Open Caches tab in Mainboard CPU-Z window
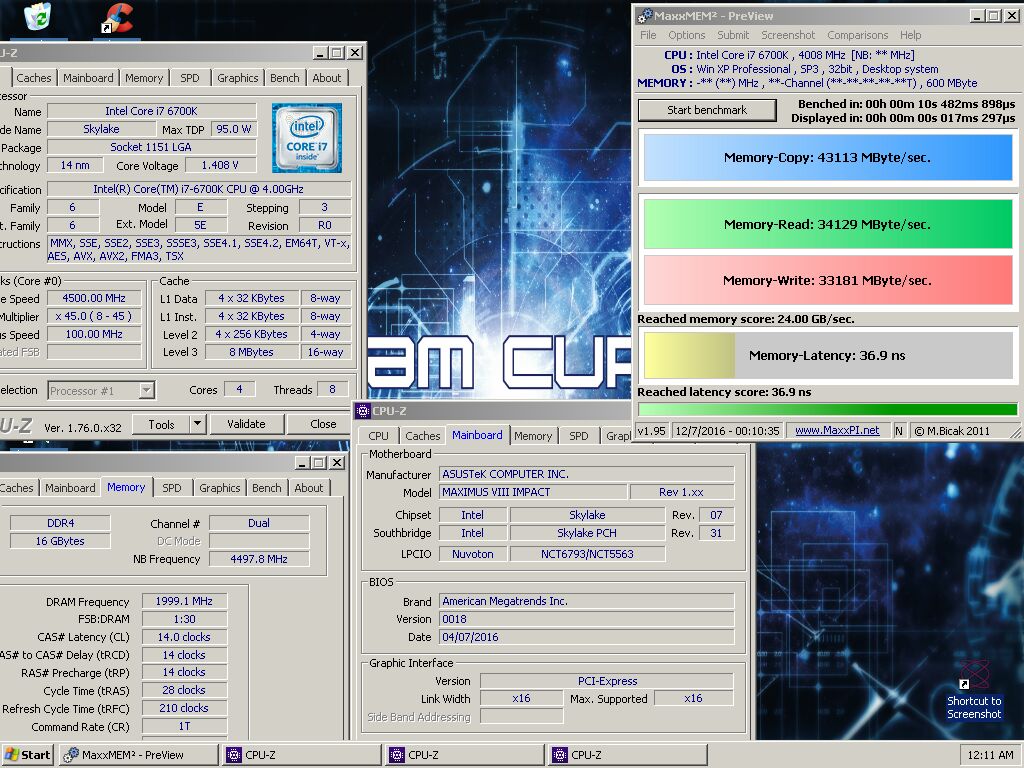 [423, 436]
